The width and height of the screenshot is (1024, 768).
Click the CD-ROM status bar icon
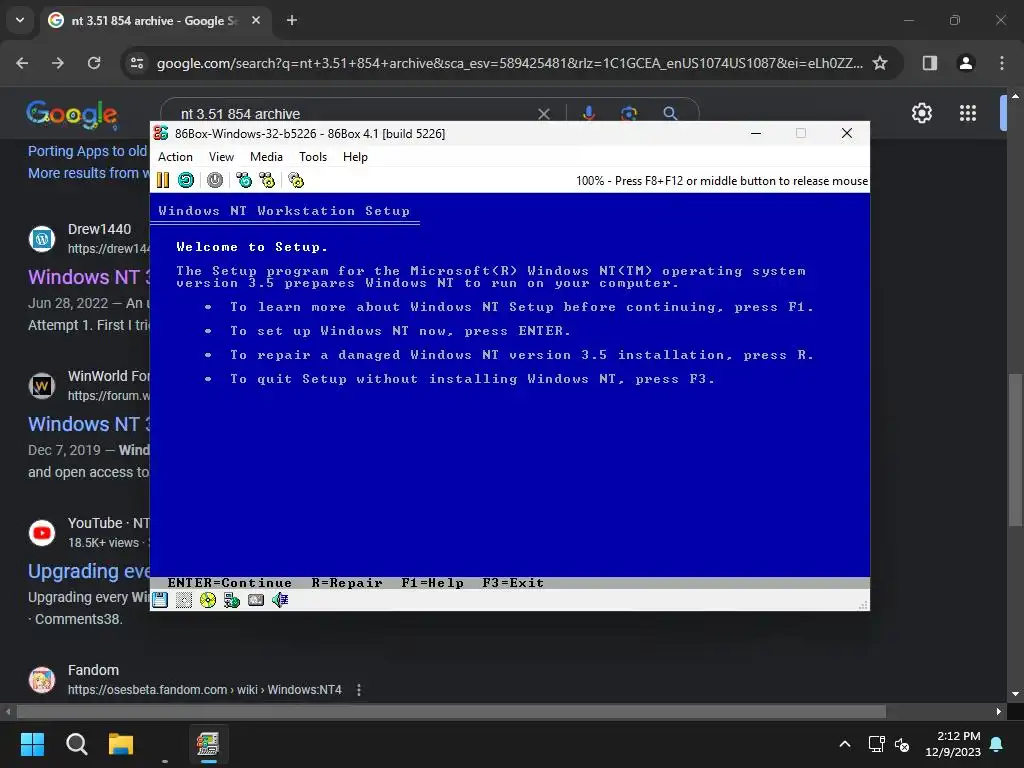pos(208,600)
